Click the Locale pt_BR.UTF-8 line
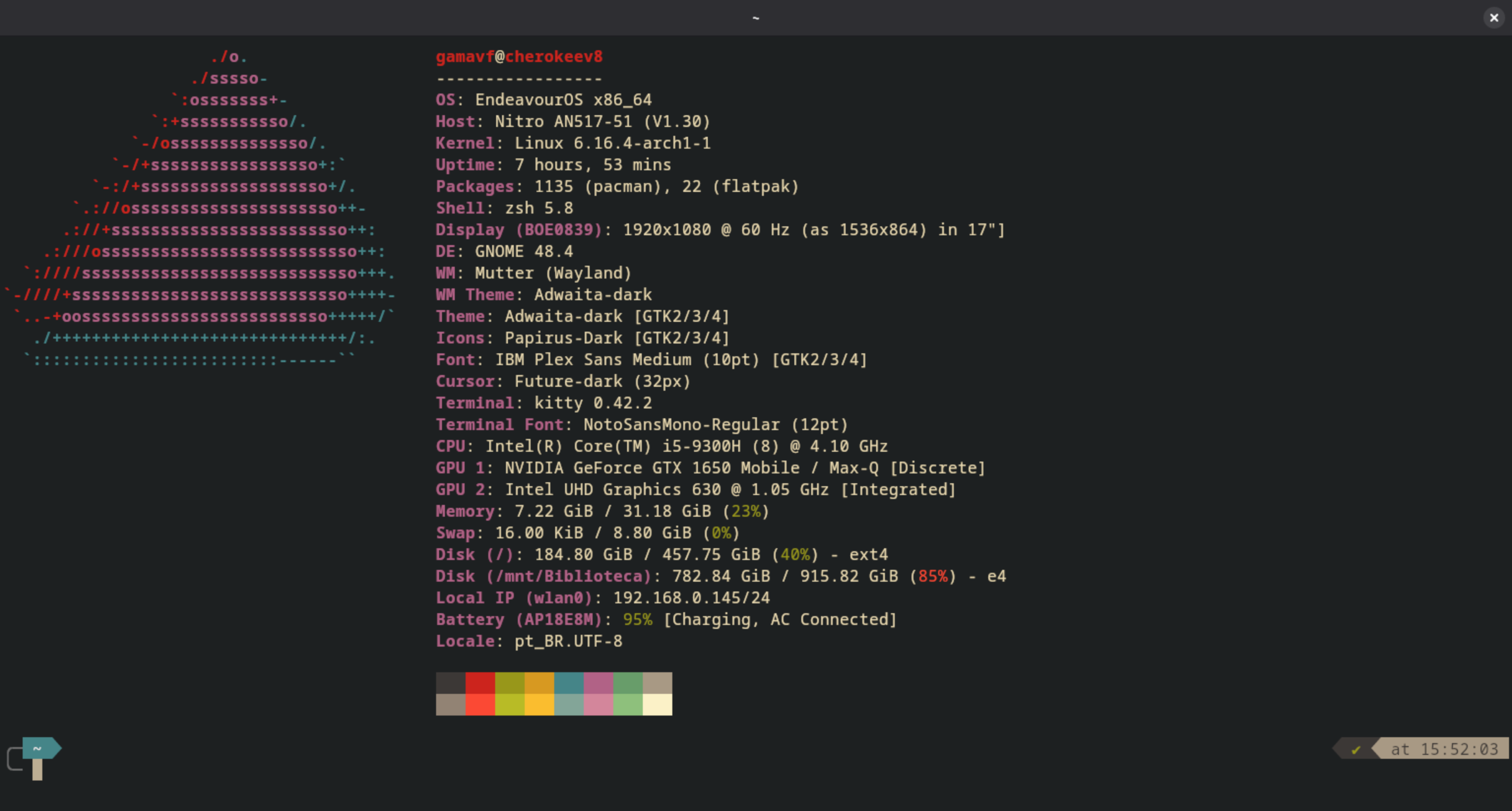This screenshot has width=1512, height=811. point(528,641)
